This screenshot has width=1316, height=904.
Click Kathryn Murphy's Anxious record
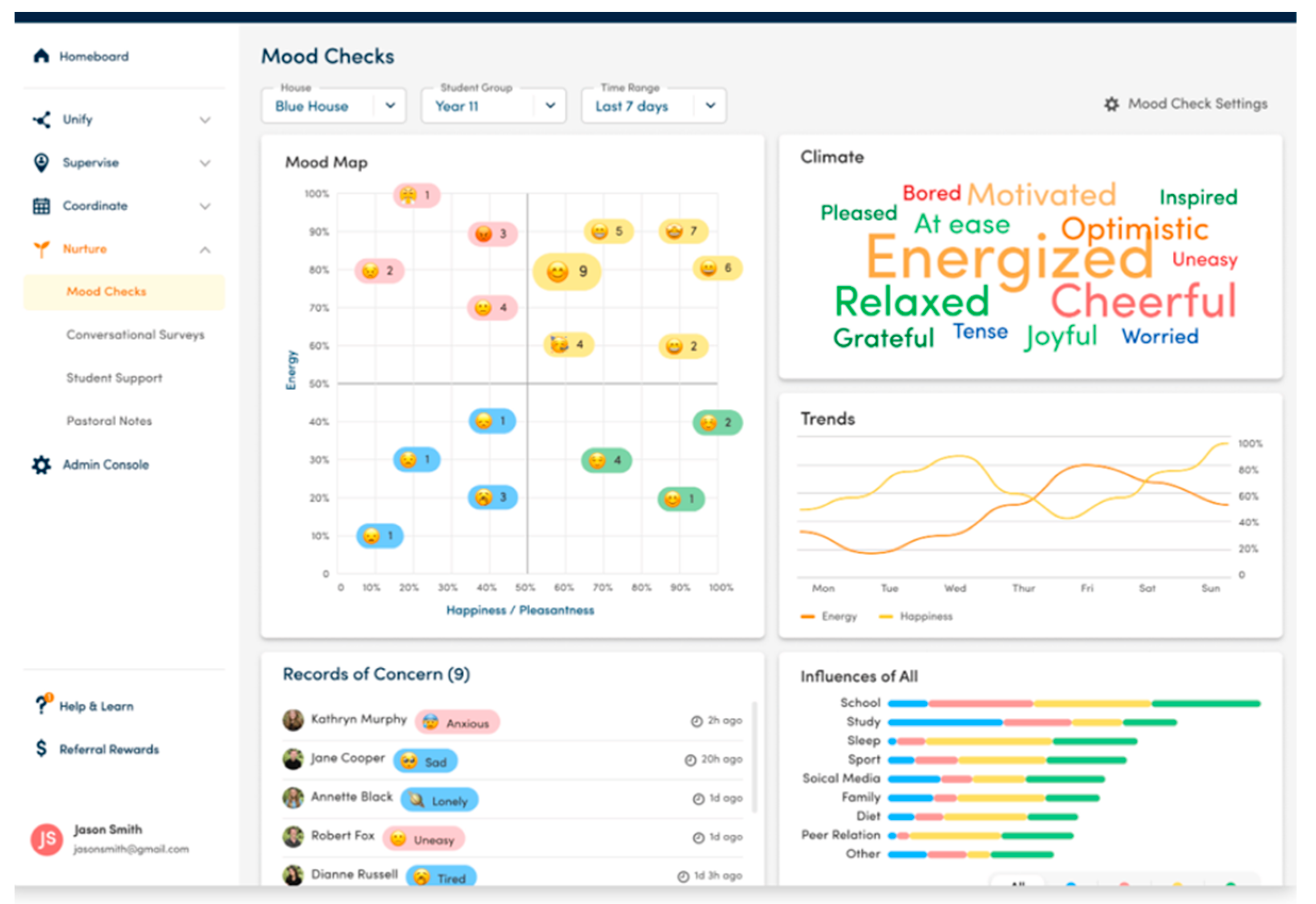point(457,722)
